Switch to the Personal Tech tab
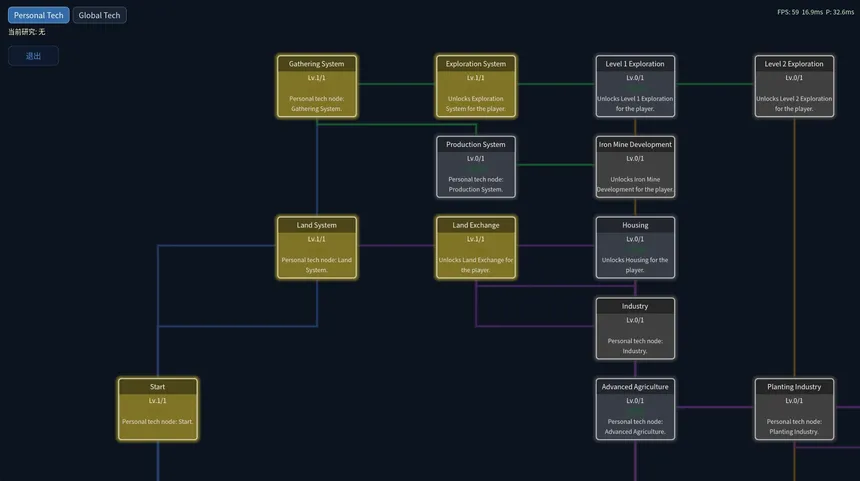 coord(38,15)
